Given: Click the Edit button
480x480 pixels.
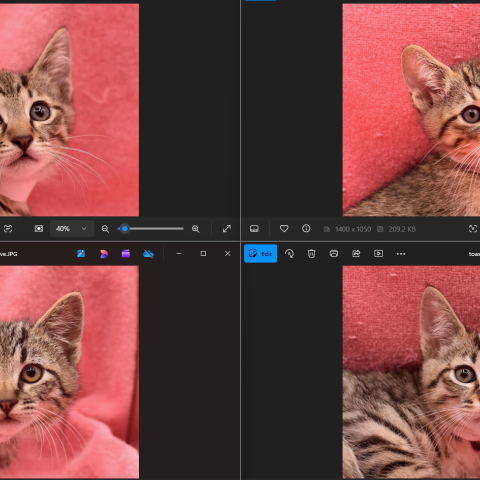Looking at the screenshot, I should click(260, 254).
